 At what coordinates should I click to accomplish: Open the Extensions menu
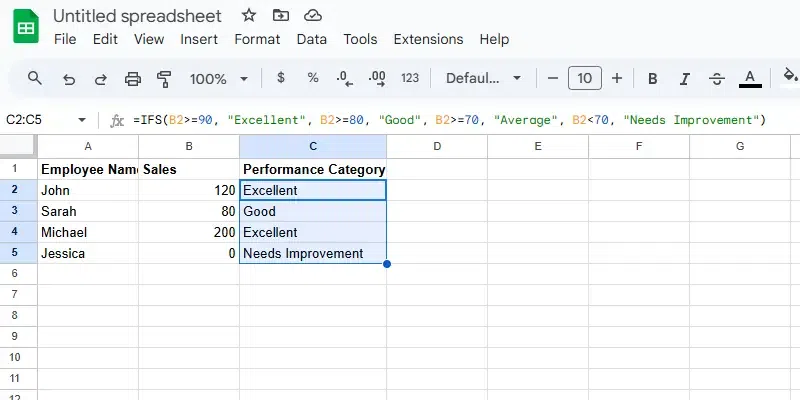pos(428,39)
